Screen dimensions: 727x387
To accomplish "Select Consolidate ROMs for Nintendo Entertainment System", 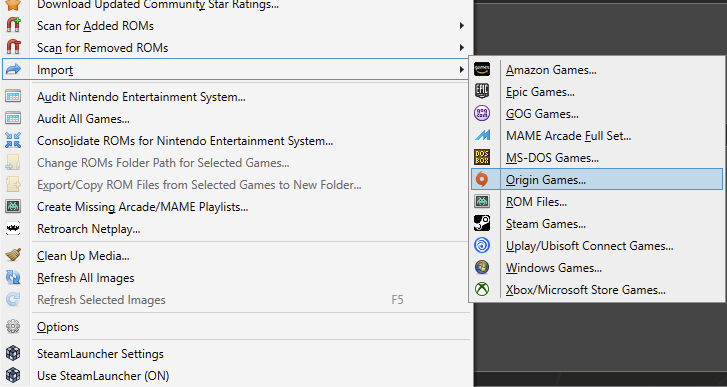I will 185,141.
